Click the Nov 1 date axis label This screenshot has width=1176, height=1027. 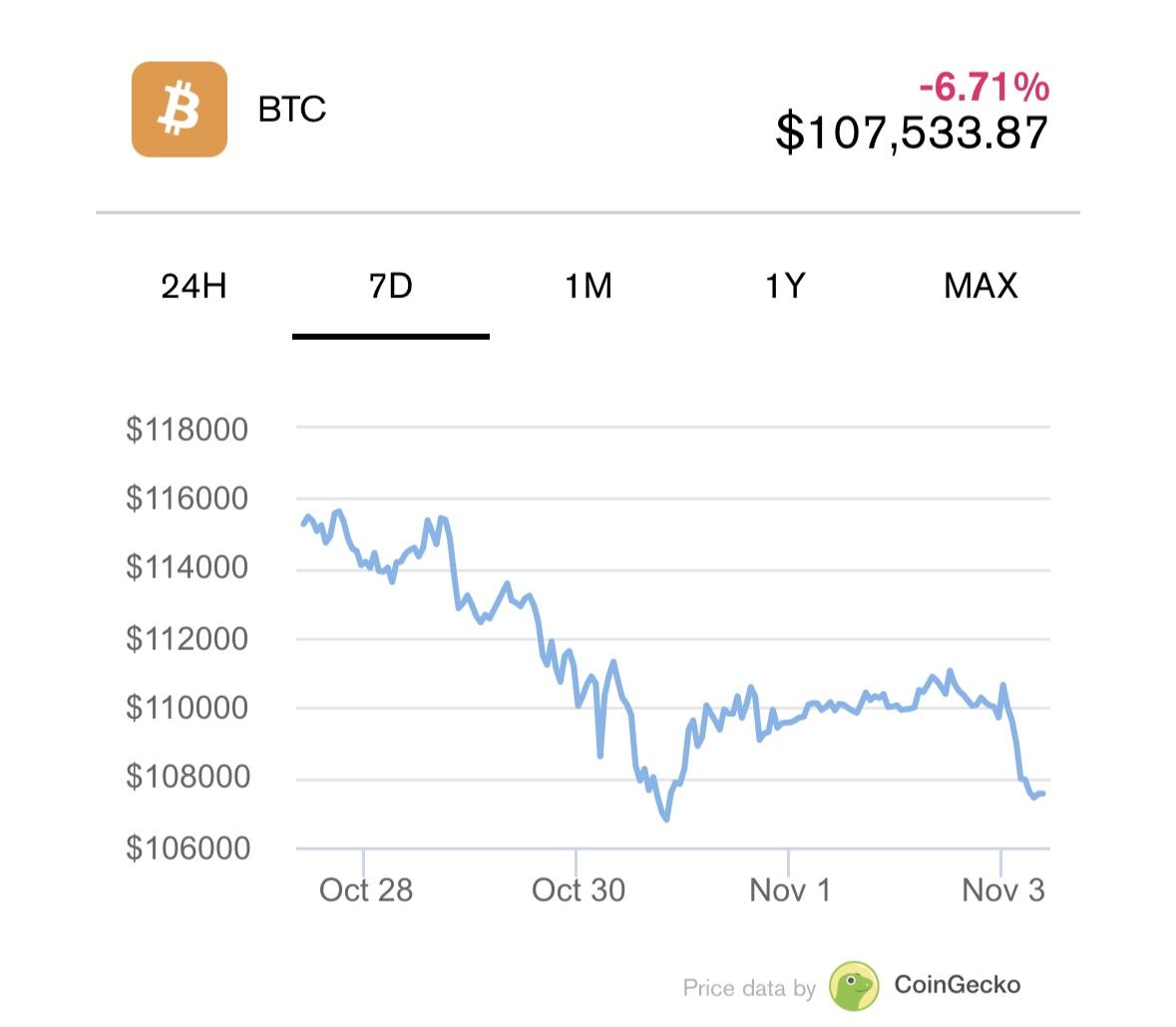click(x=789, y=889)
